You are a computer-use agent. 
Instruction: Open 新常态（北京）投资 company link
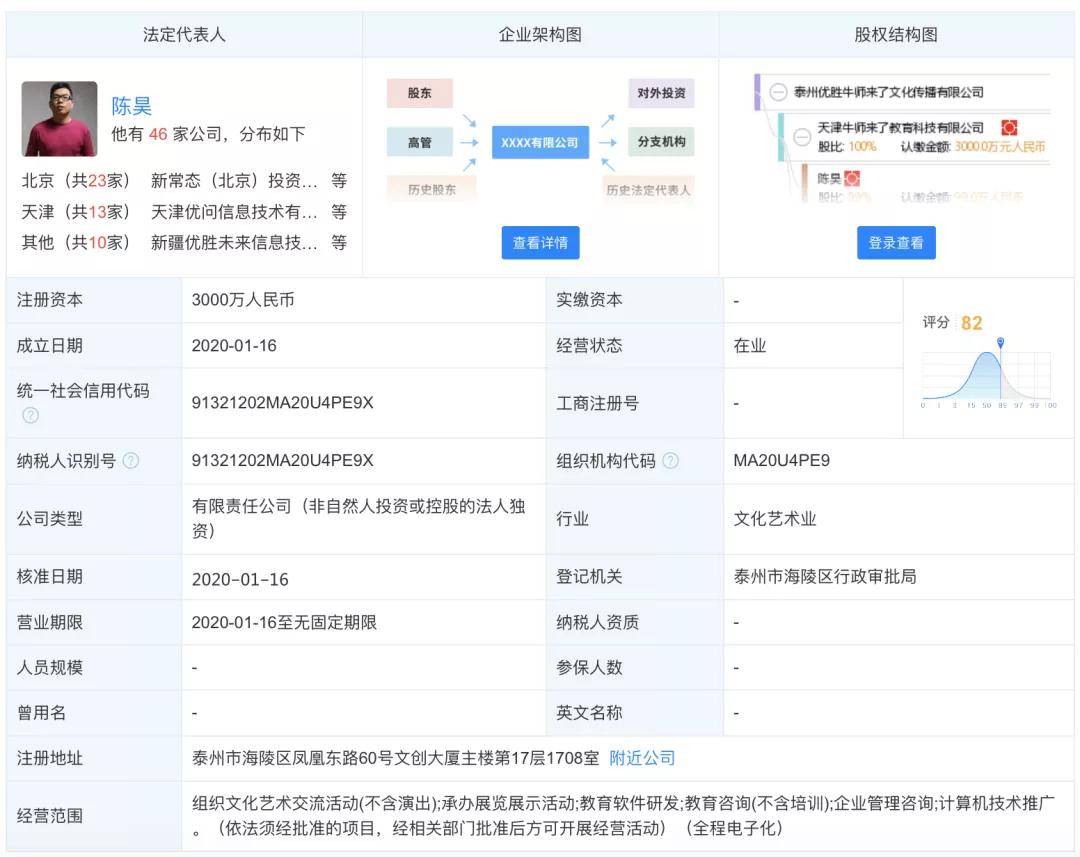(x=234, y=180)
